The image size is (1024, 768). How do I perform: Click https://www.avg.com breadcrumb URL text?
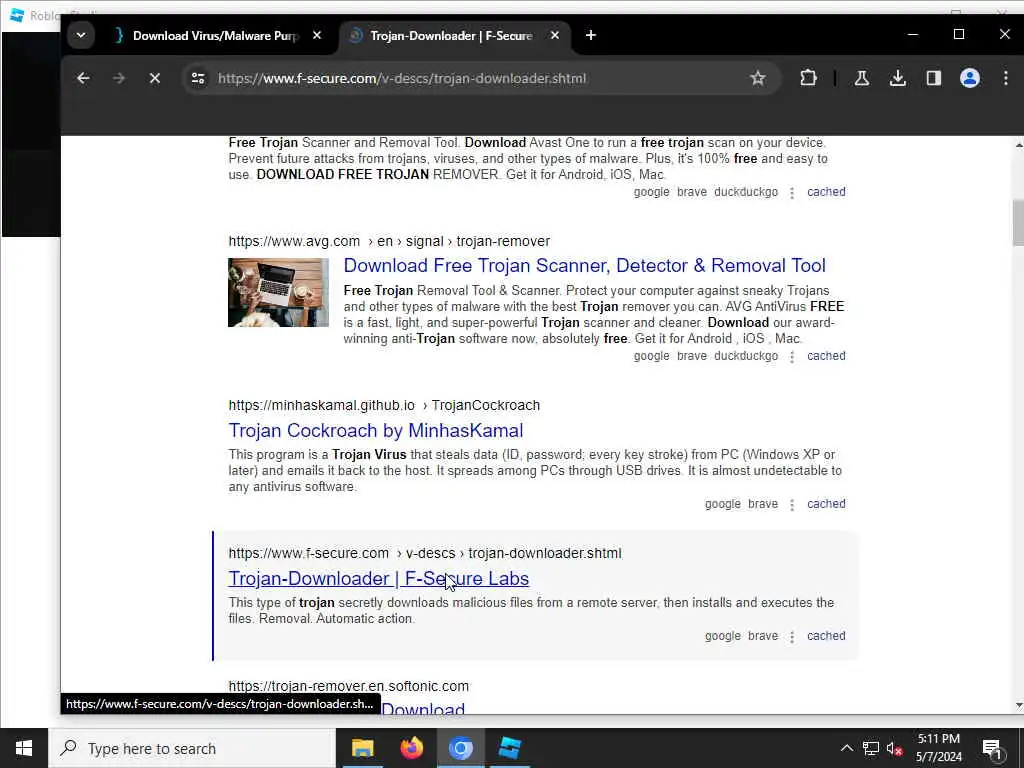294,241
